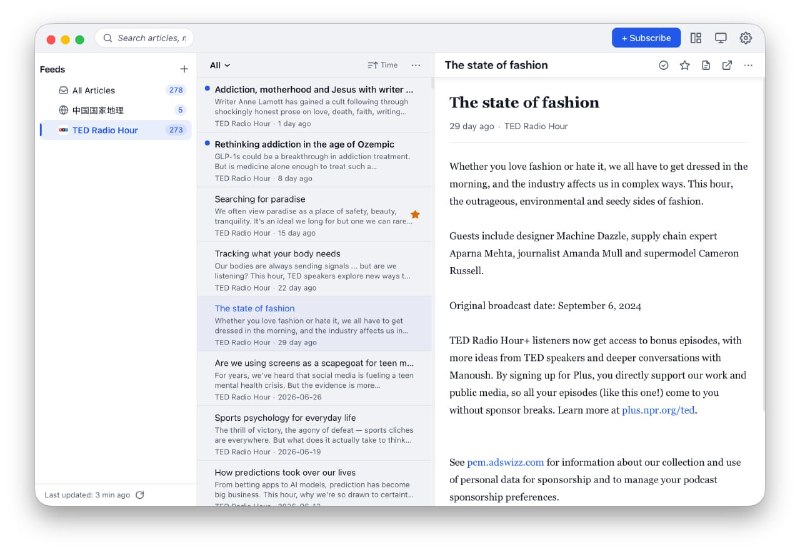Image resolution: width=800 pixels, height=552 pixels.
Task: Unstar Searching for paradise via orange star
Action: click(x=415, y=214)
